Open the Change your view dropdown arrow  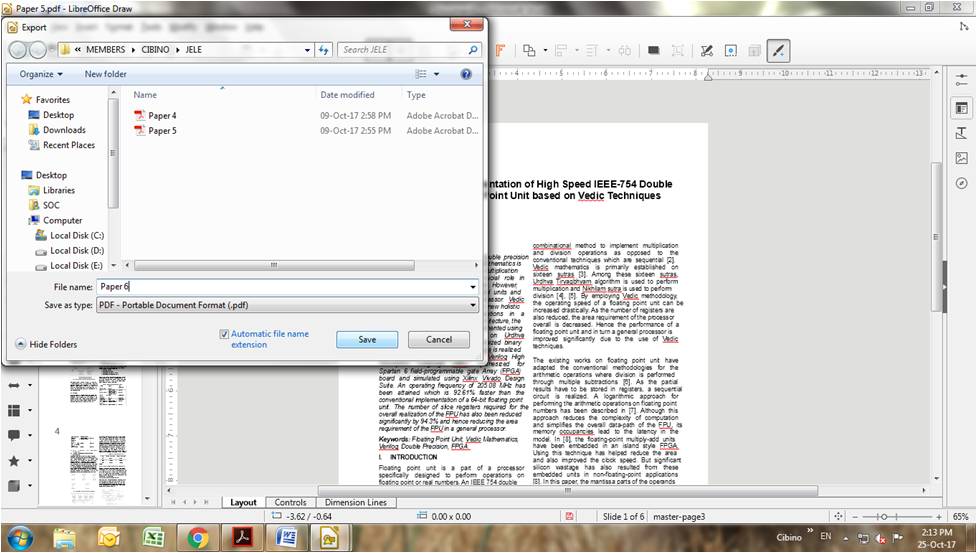[x=436, y=73]
